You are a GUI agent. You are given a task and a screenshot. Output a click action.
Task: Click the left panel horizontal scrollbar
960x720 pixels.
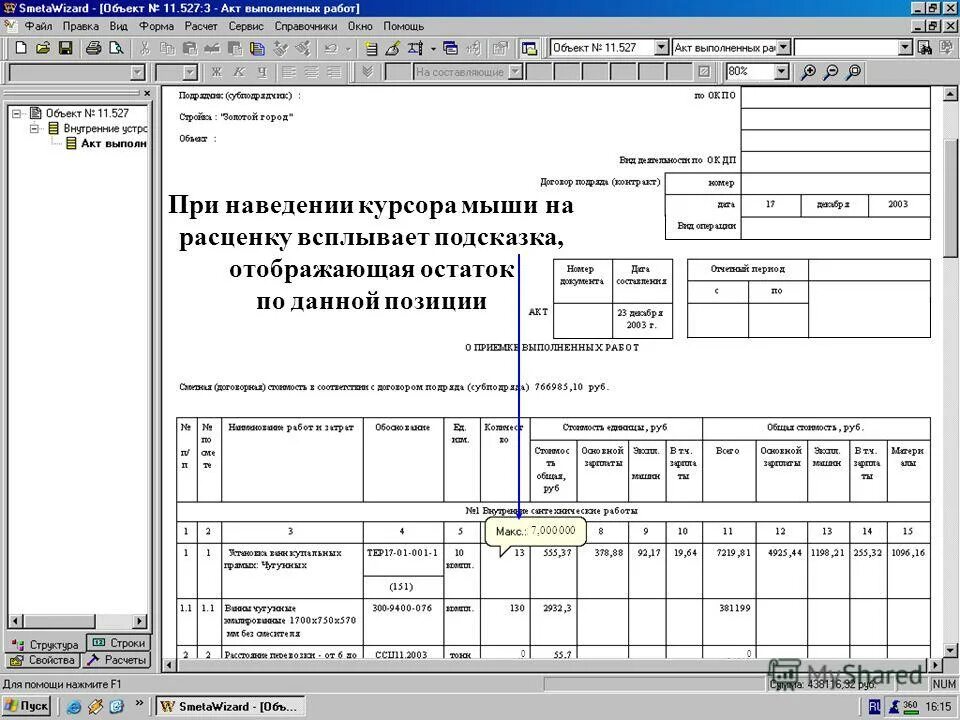78,621
